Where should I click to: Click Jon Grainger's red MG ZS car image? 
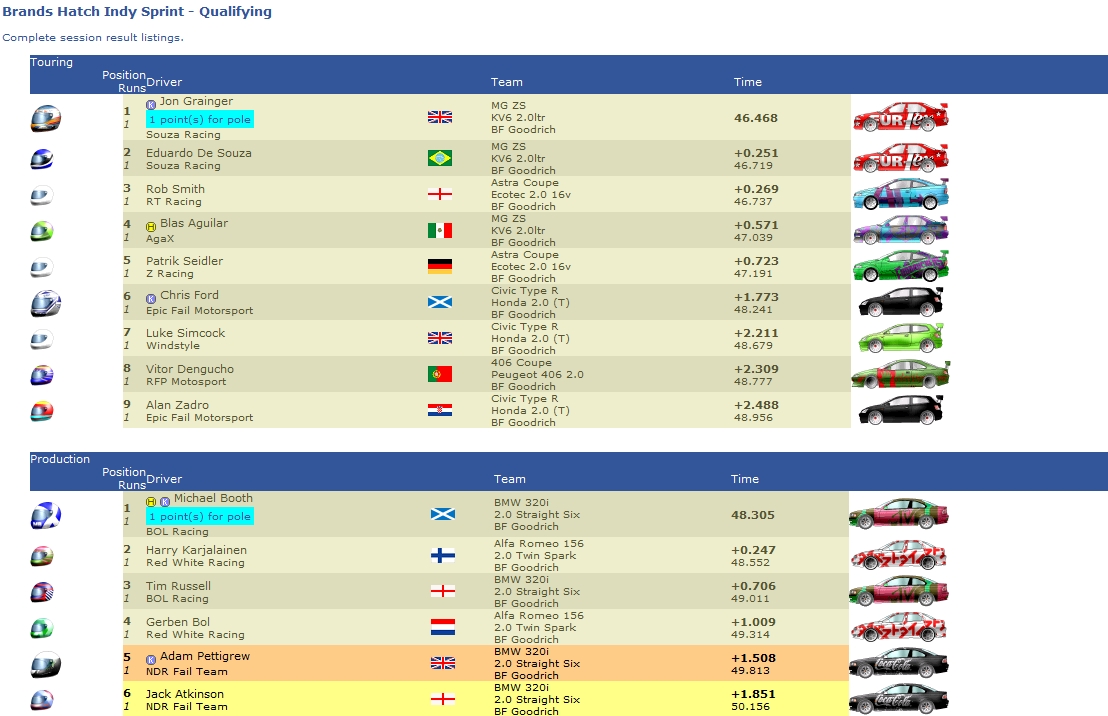click(901, 117)
